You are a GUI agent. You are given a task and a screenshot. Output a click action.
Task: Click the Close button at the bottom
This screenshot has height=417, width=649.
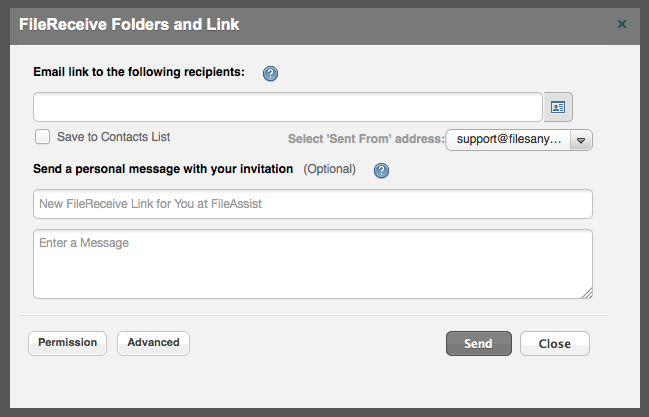554,343
